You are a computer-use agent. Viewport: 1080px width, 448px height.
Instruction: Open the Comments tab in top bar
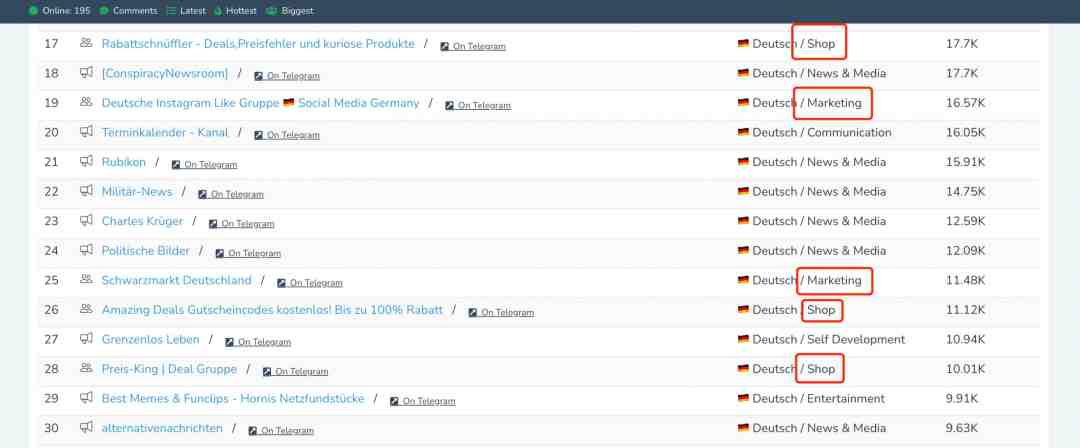pyautogui.click(x=128, y=11)
